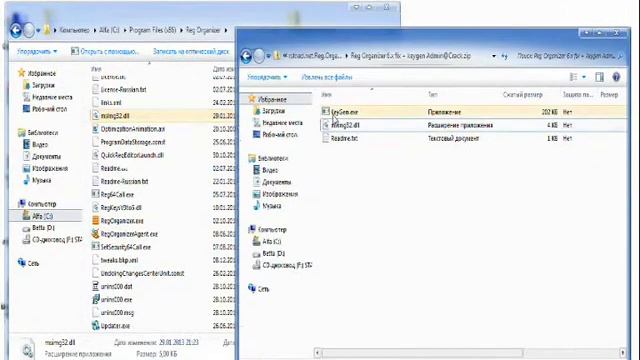Select Избранное in the zip window sidebar
Screen dimensions: 640x360
[272, 99]
